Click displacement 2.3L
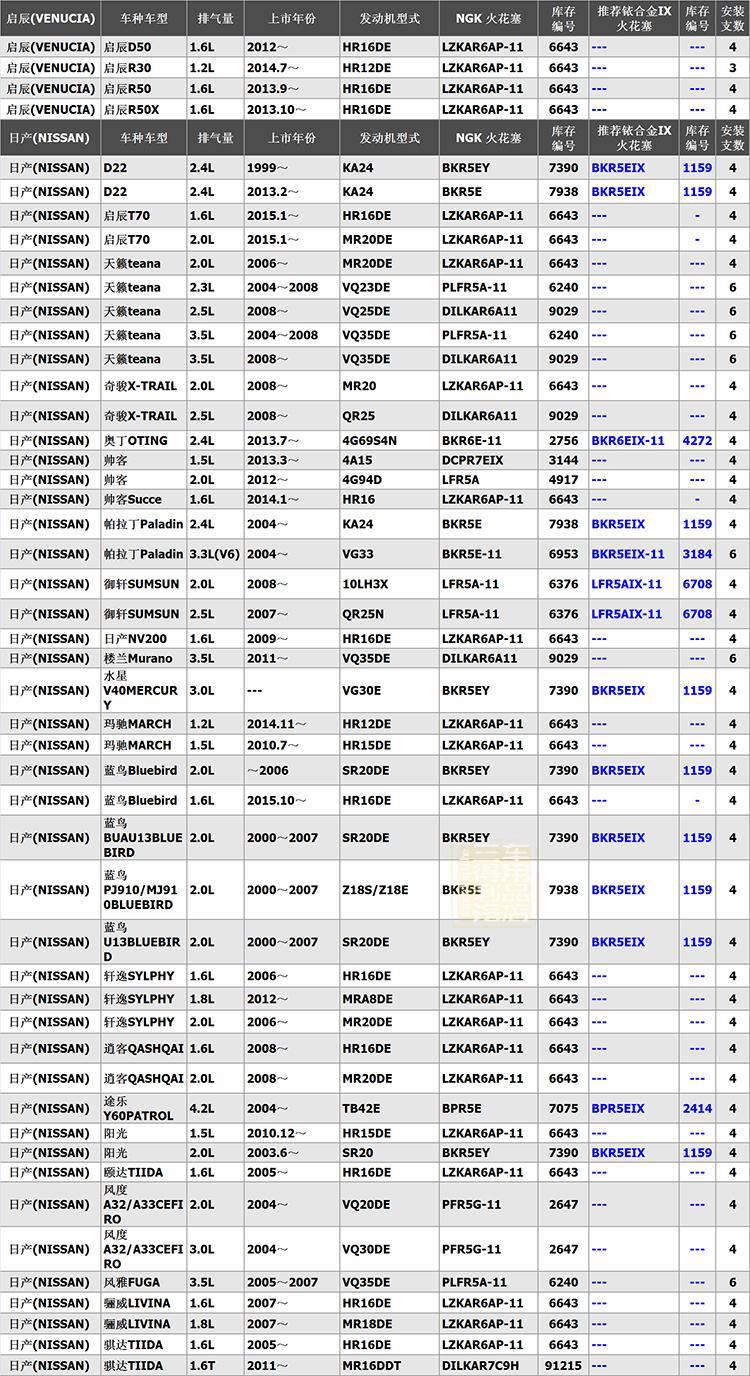This screenshot has width=750, height=1376. coord(202,288)
